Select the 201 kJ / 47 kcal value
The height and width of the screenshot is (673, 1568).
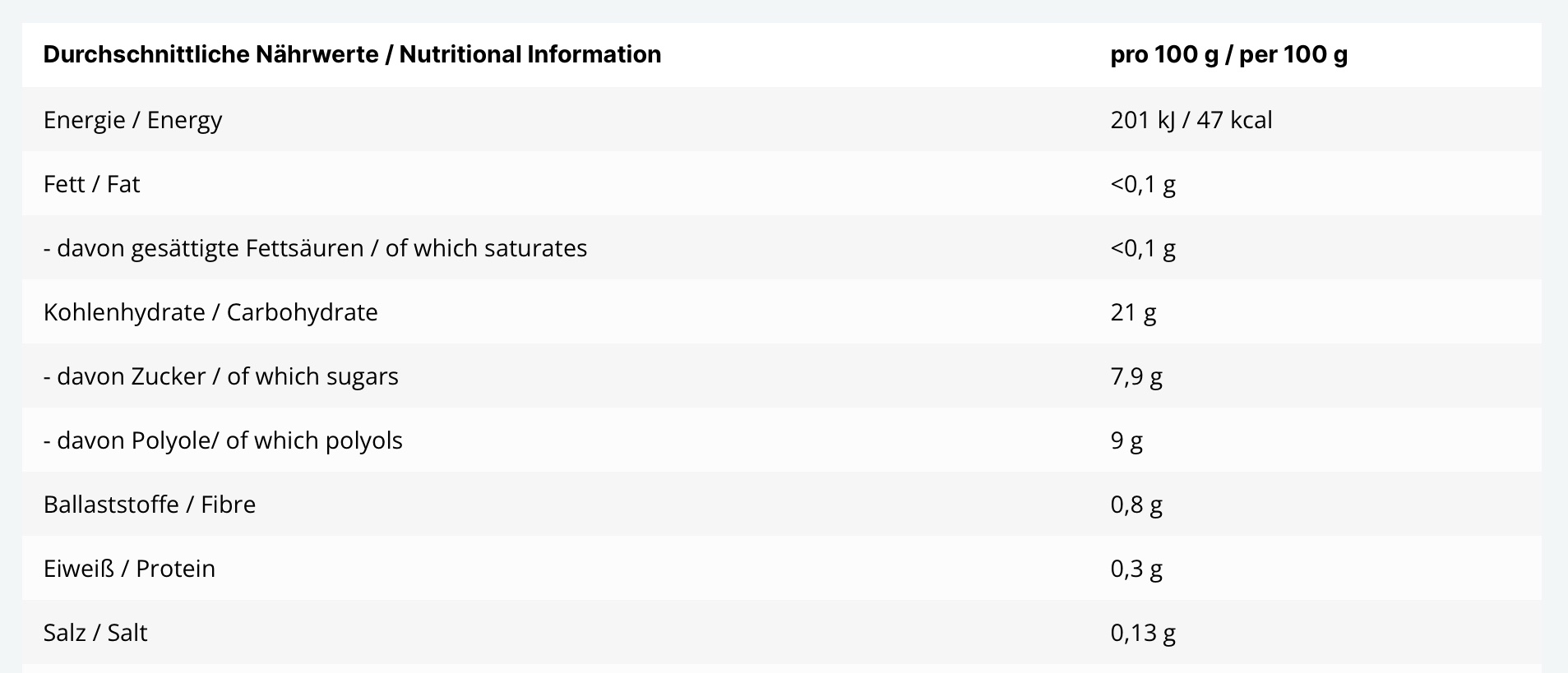tap(1191, 120)
